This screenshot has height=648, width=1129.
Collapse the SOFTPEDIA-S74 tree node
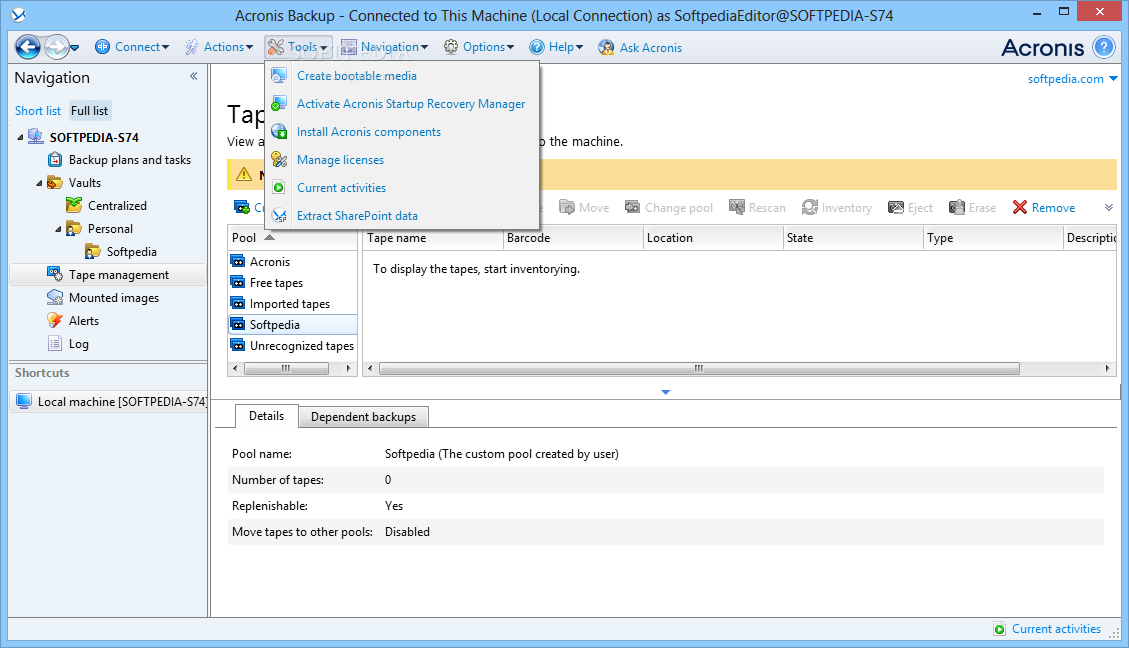(20, 138)
